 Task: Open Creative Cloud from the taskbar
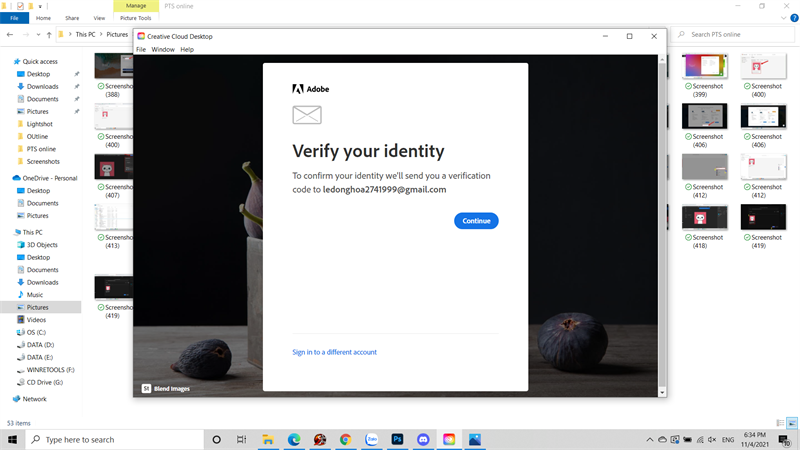coord(449,439)
